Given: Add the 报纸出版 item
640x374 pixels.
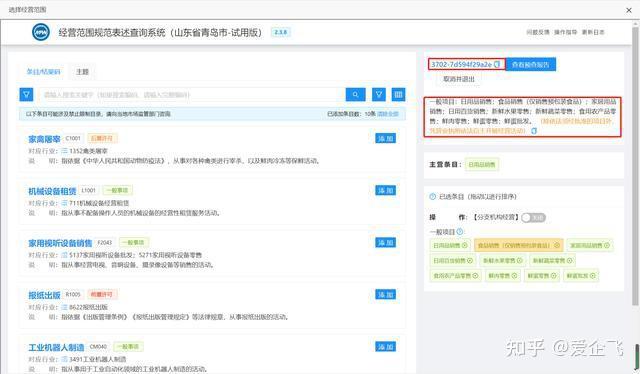Looking at the screenshot, I should tap(385, 294).
